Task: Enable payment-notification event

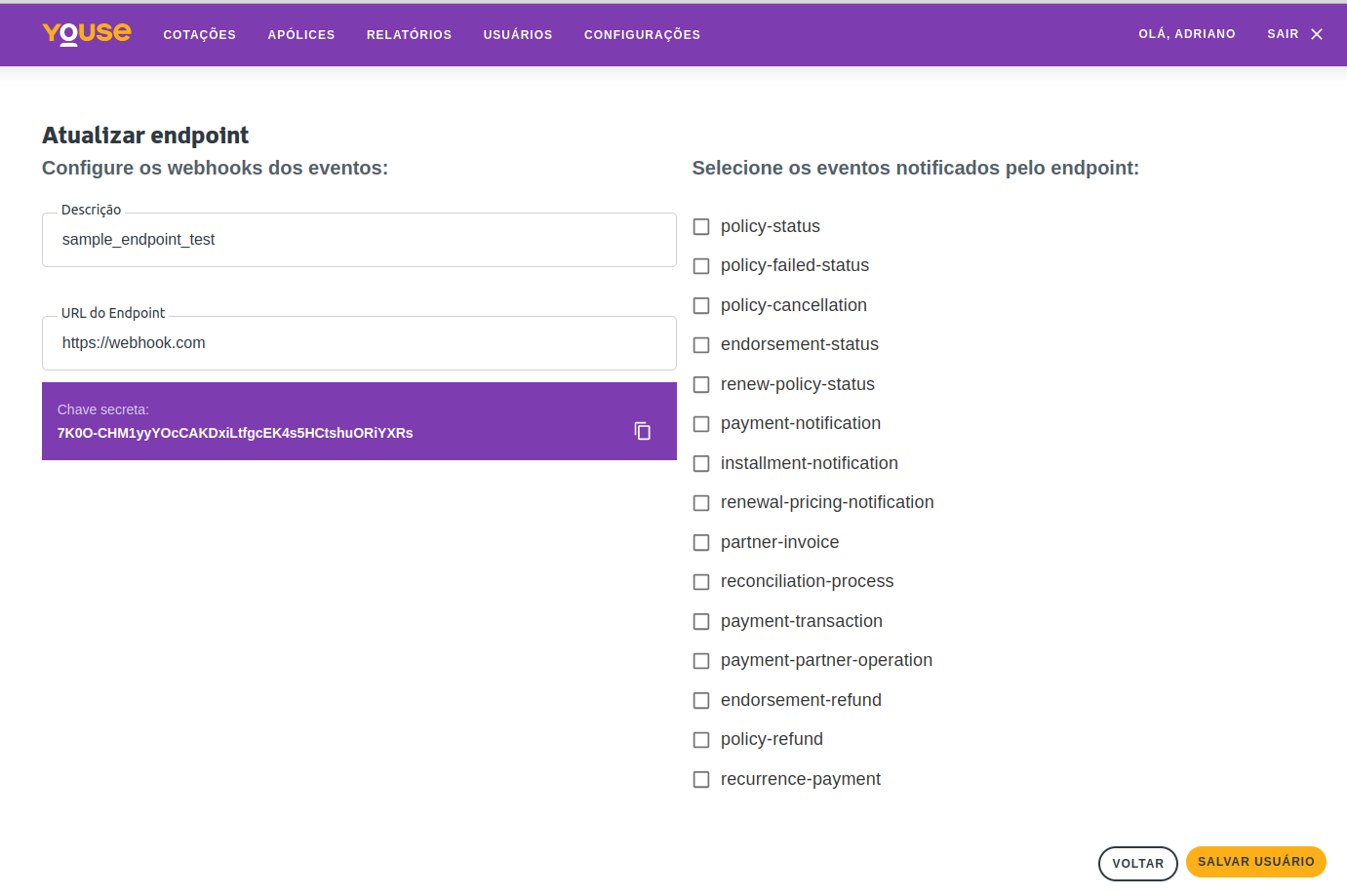Action: click(x=701, y=424)
